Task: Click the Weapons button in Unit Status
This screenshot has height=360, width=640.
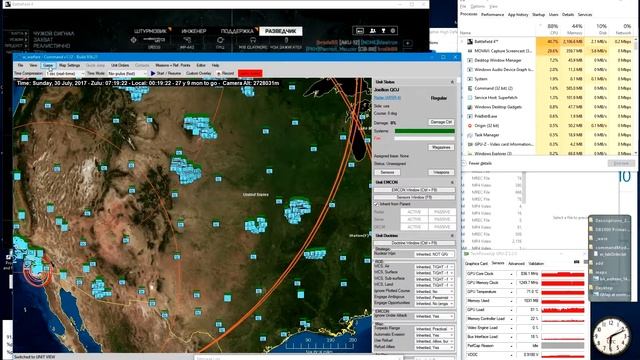Action: (x=441, y=172)
